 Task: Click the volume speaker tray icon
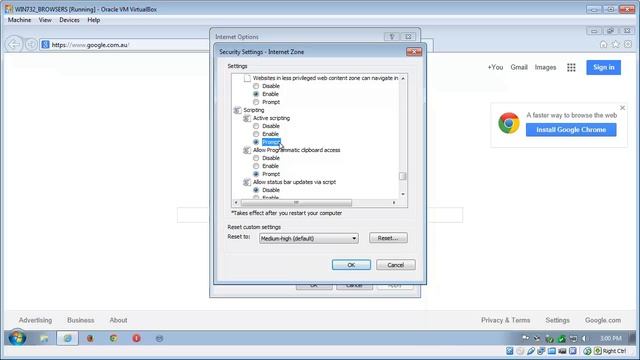[585, 338]
